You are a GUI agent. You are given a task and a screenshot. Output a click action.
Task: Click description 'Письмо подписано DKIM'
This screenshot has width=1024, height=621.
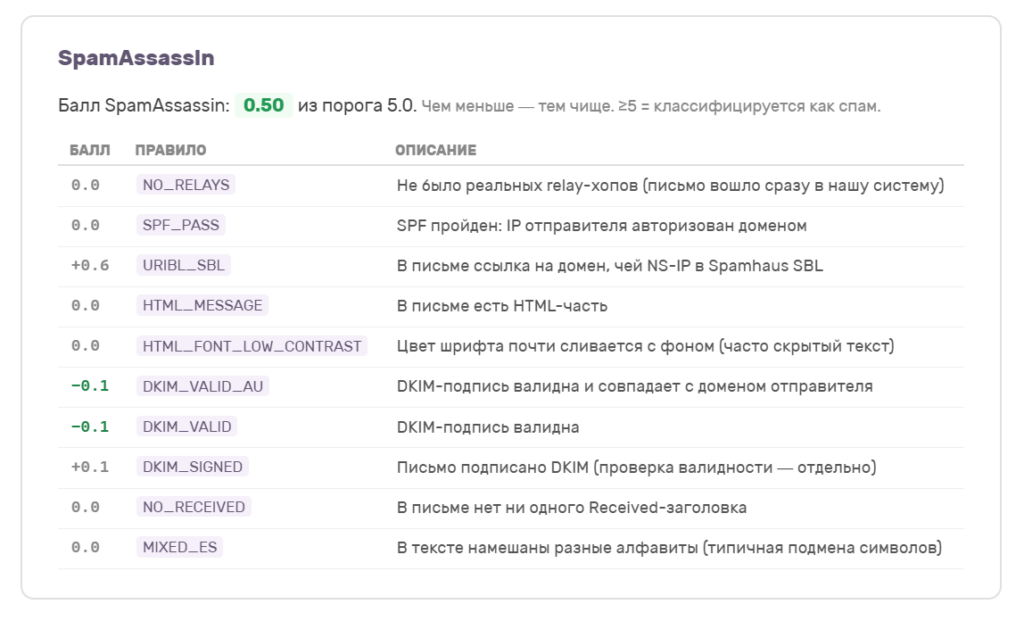[636, 468]
